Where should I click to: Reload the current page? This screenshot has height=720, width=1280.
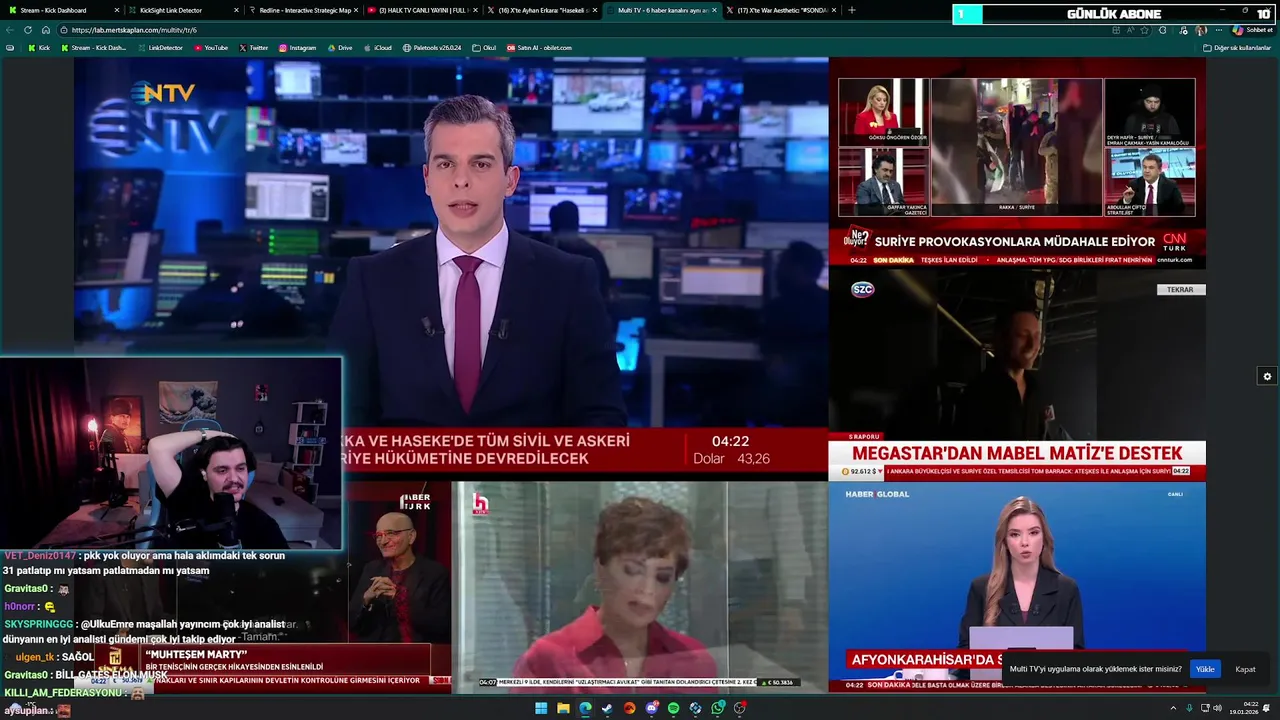click(x=28, y=30)
